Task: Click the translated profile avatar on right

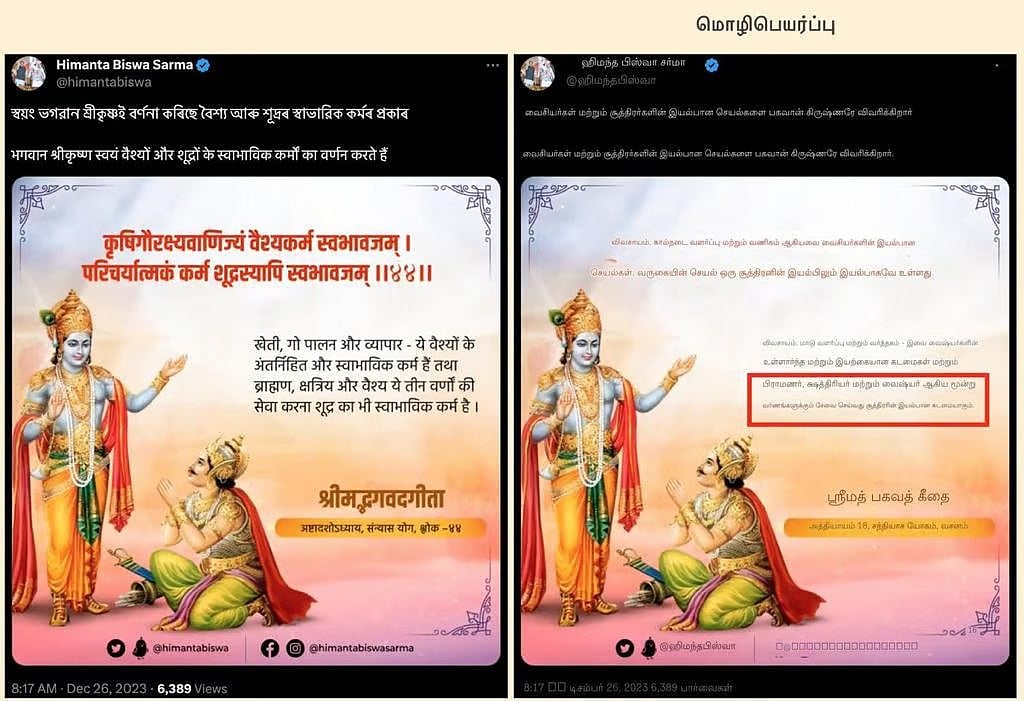Action: [x=537, y=73]
